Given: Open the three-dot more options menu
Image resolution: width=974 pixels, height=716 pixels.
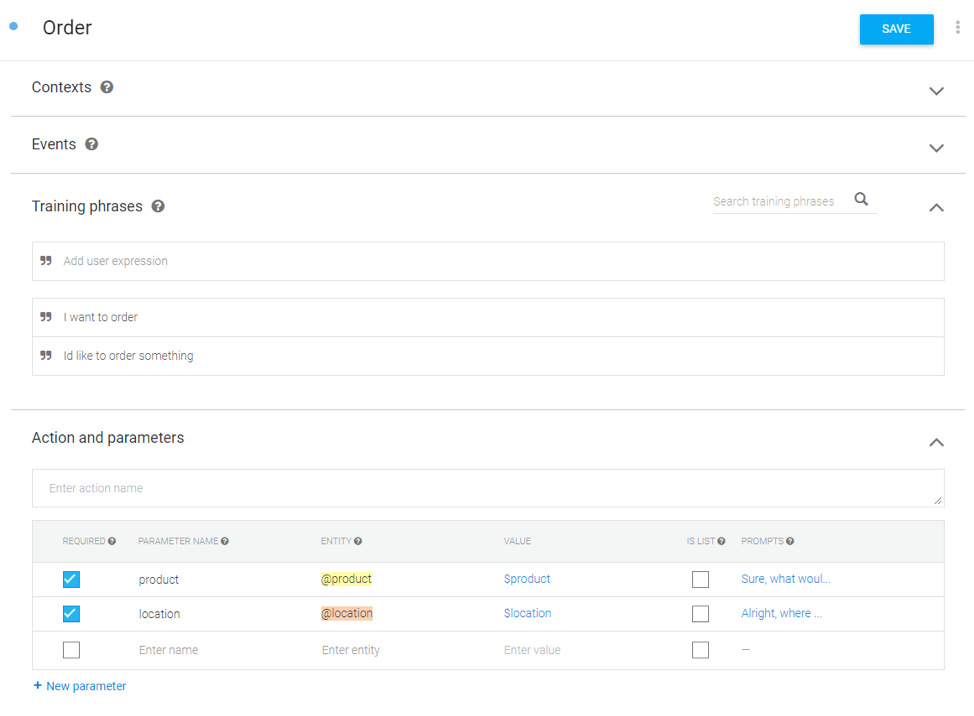Looking at the screenshot, I should [x=957, y=27].
